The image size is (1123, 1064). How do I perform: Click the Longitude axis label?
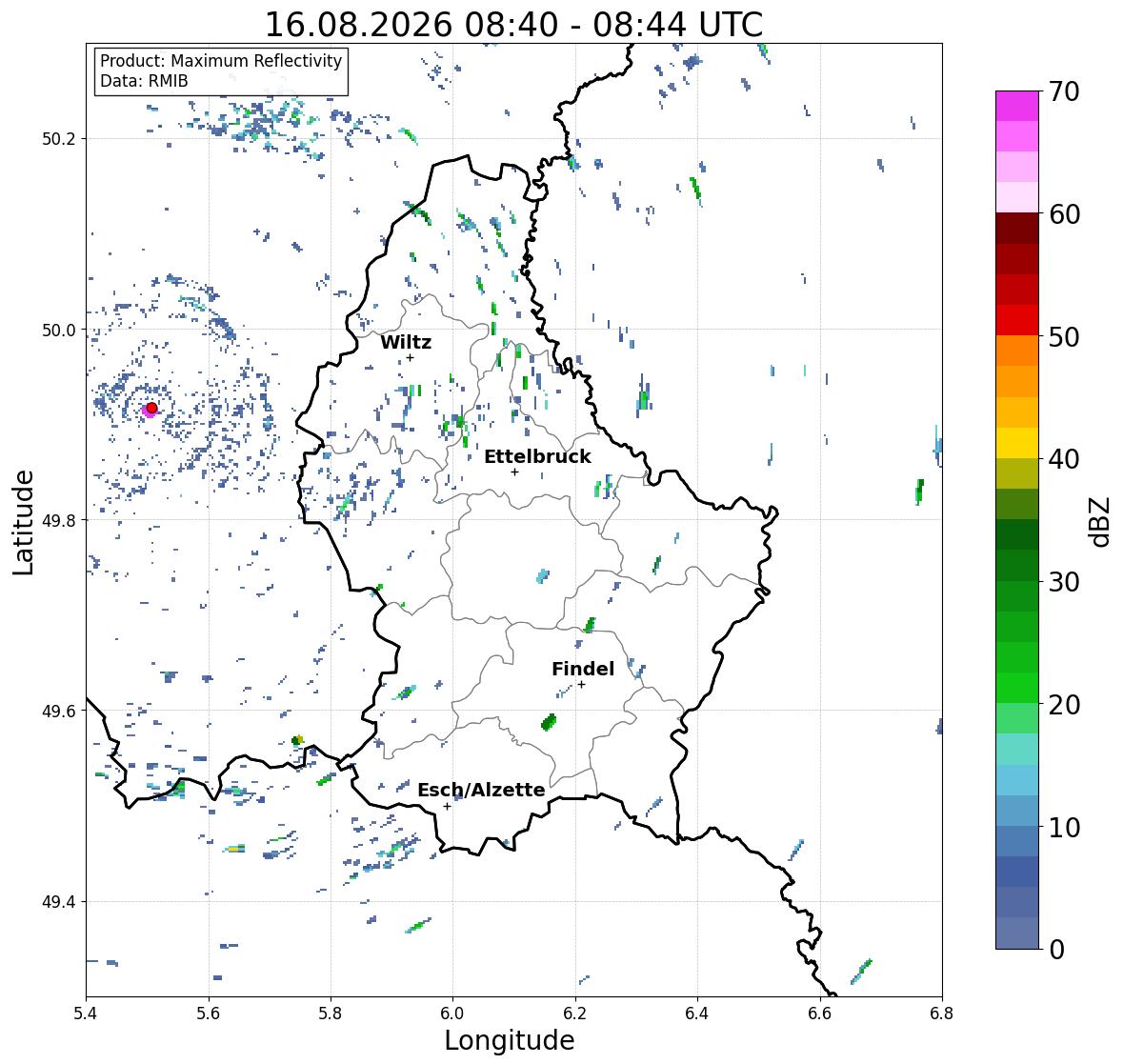[510, 1040]
